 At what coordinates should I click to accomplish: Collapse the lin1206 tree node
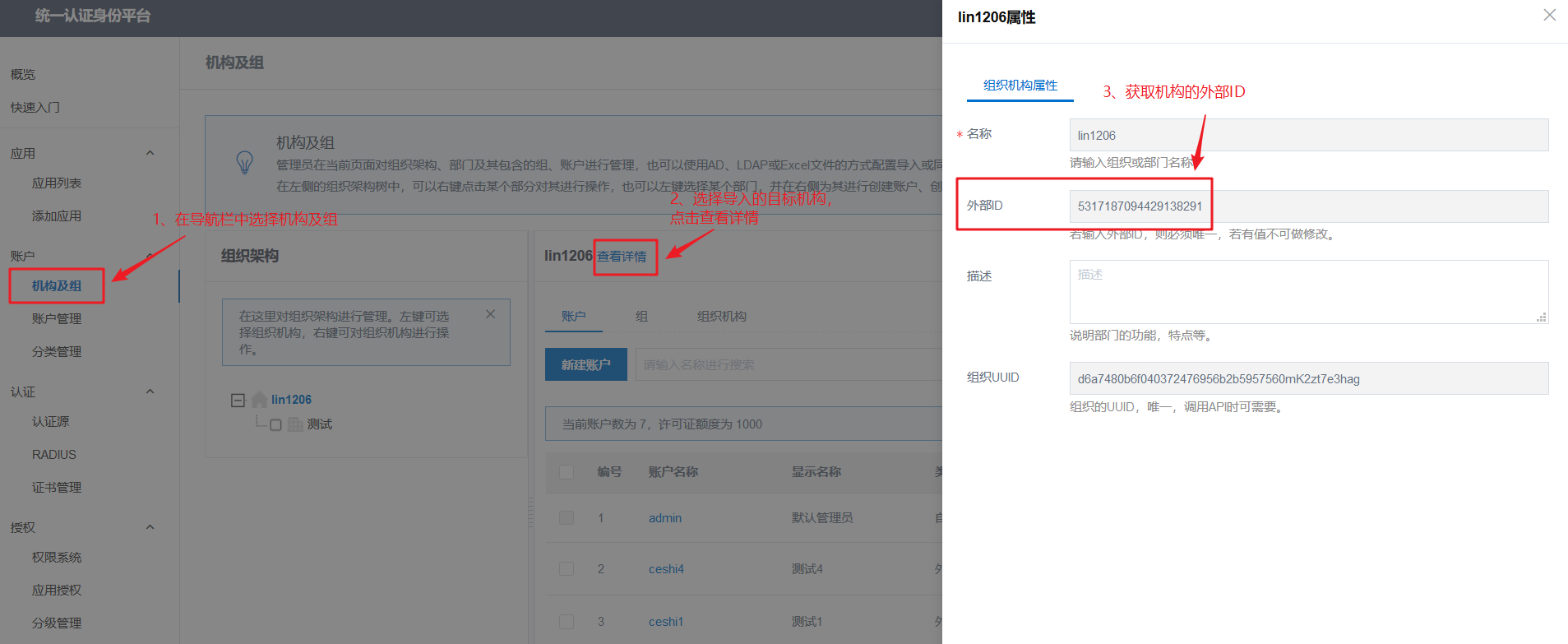point(238,400)
